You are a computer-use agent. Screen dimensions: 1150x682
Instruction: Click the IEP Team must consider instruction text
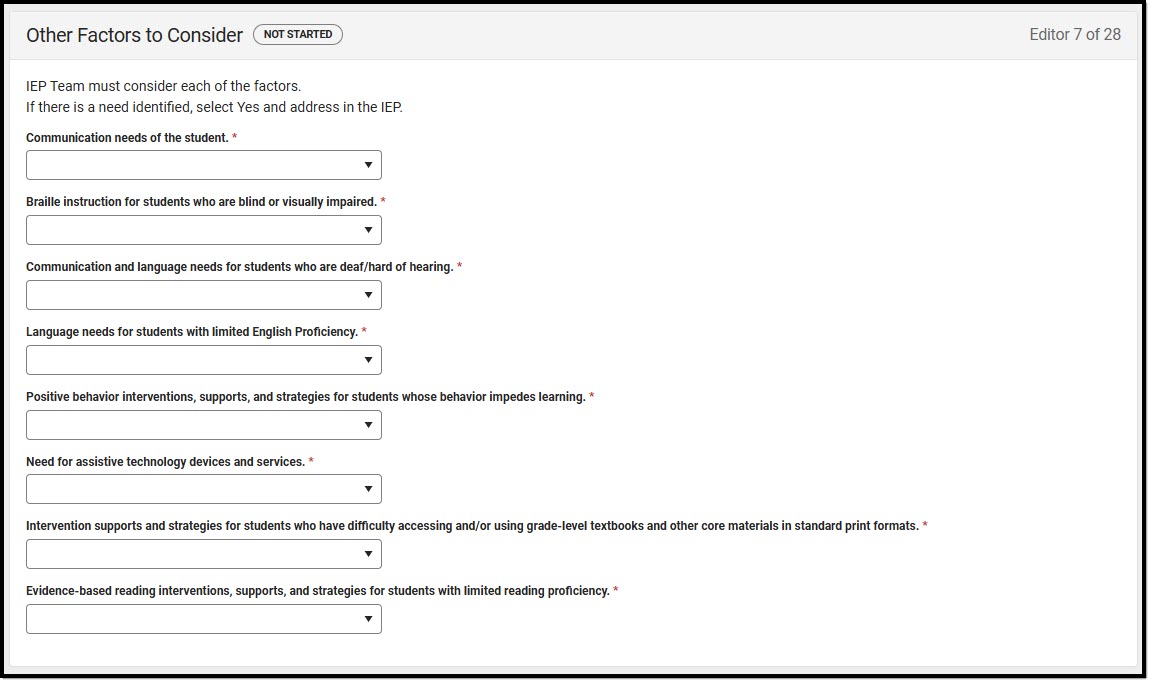click(164, 86)
